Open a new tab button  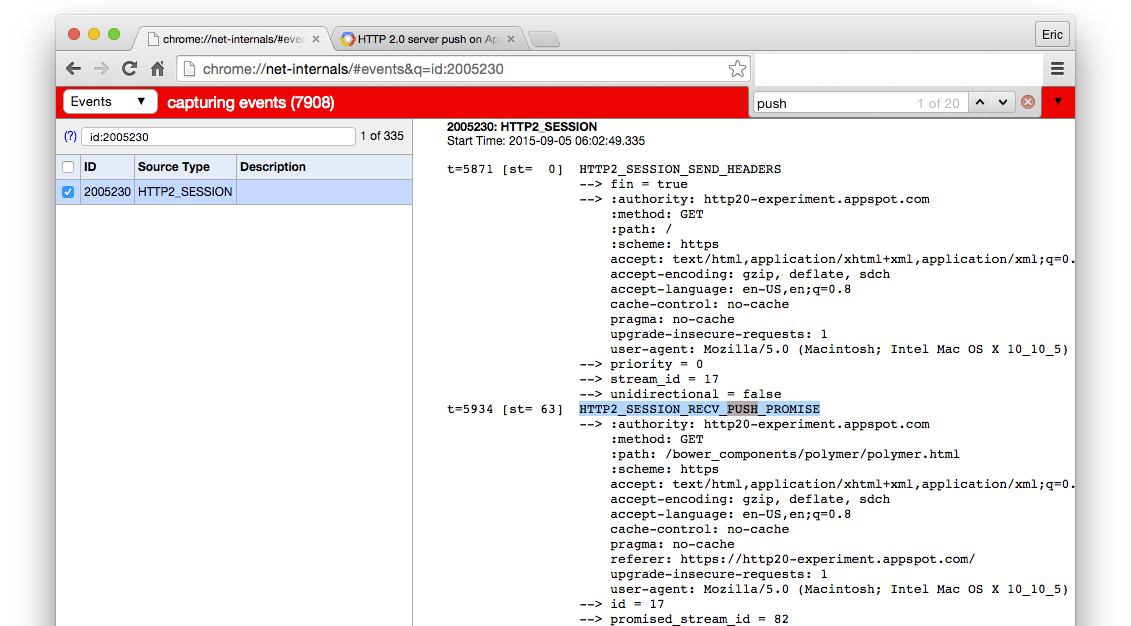pos(544,39)
